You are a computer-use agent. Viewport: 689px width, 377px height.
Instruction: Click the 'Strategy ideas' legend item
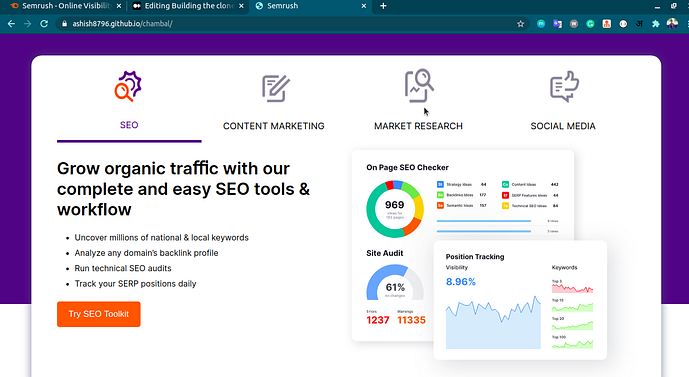click(461, 185)
